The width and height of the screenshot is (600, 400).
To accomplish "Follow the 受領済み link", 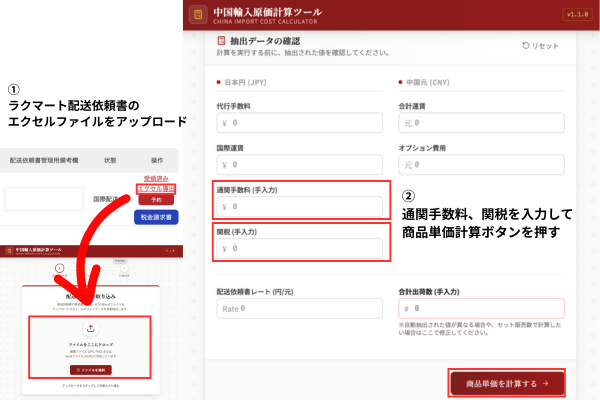I will (156, 178).
